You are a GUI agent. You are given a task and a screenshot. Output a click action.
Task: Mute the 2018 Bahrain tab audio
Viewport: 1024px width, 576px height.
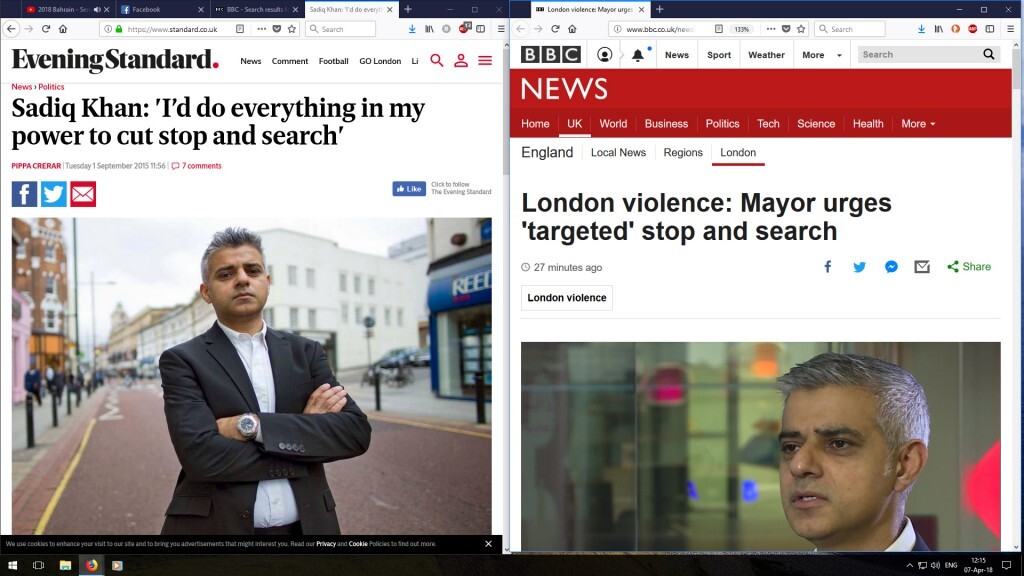[97, 9]
